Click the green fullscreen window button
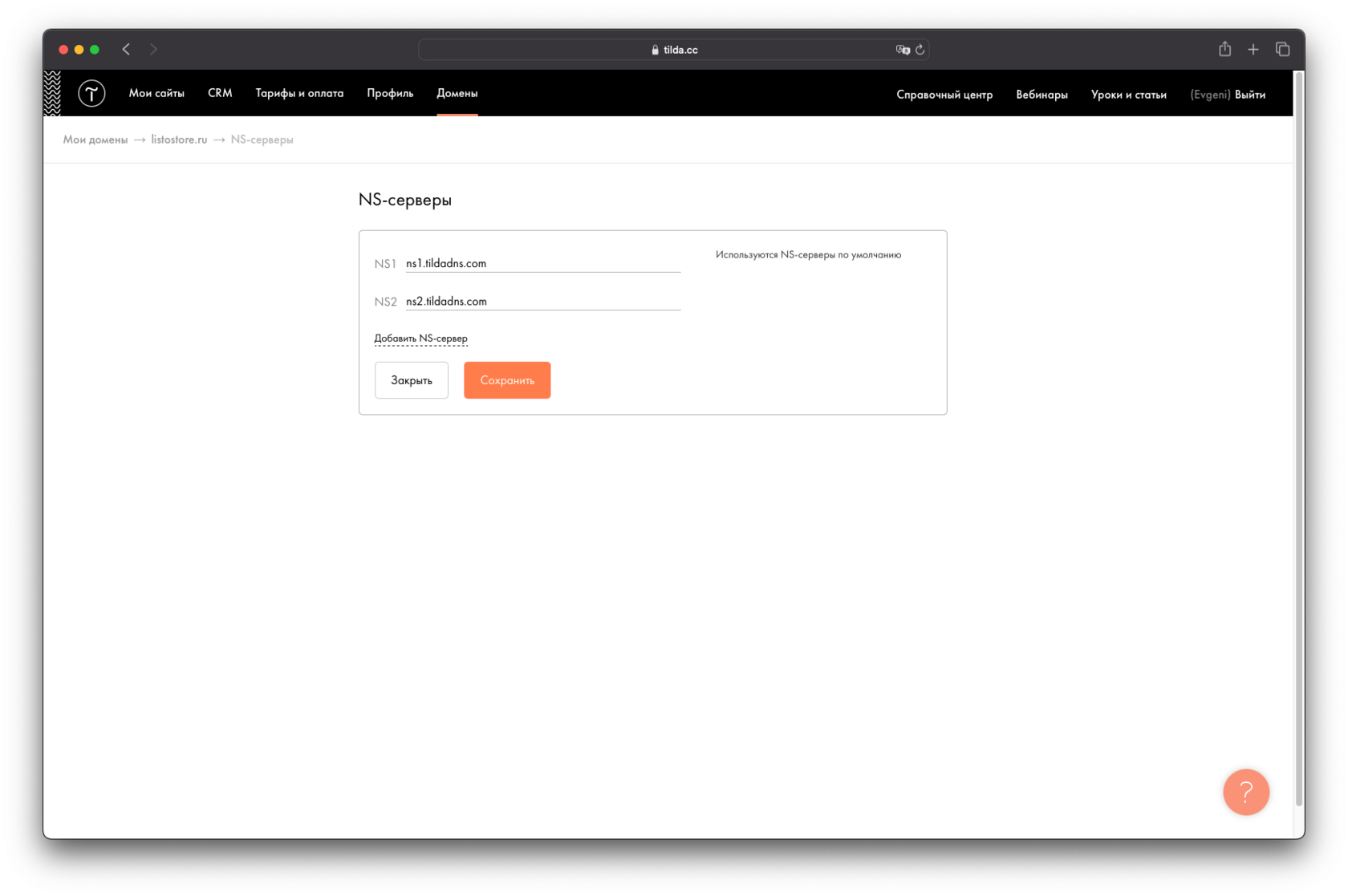Viewport: 1348px width, 896px height. pos(95,50)
